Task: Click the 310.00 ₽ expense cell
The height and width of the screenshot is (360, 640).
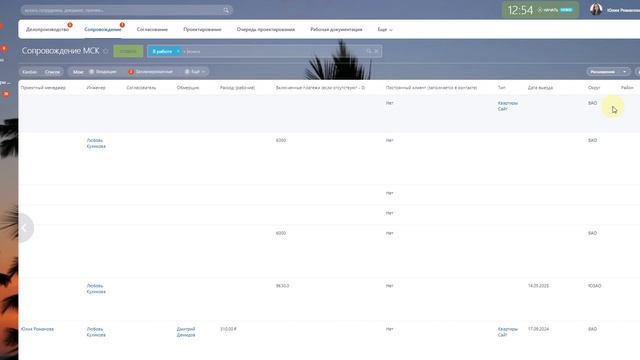Action: point(228,329)
